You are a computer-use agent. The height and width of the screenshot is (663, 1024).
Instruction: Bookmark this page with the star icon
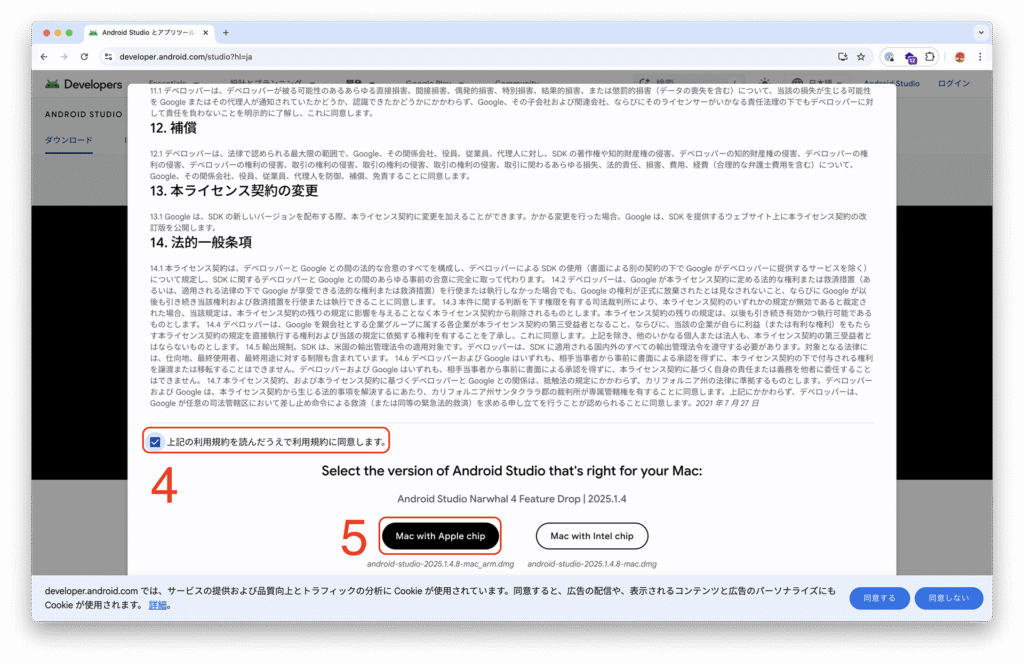coord(861,57)
